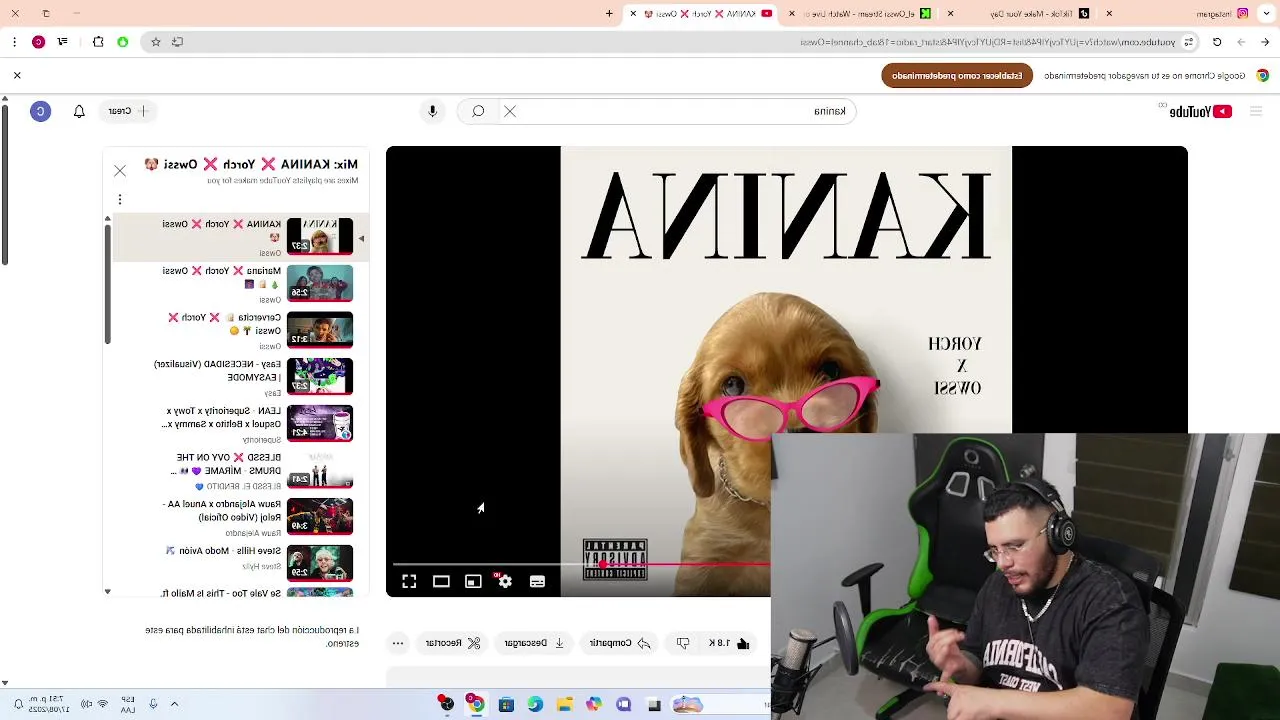Toggle subtitles on the player
This screenshot has height=720, width=1280.
coord(537,581)
